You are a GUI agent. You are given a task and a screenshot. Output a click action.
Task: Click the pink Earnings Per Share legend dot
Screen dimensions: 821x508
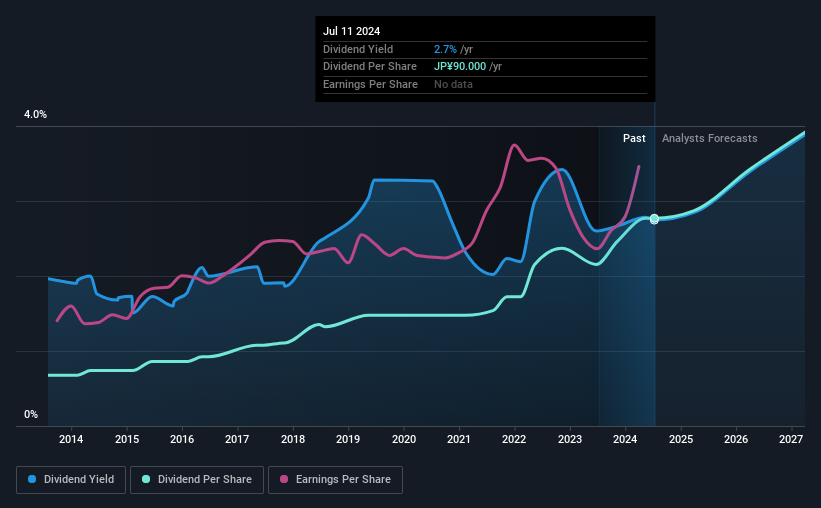pos(284,479)
